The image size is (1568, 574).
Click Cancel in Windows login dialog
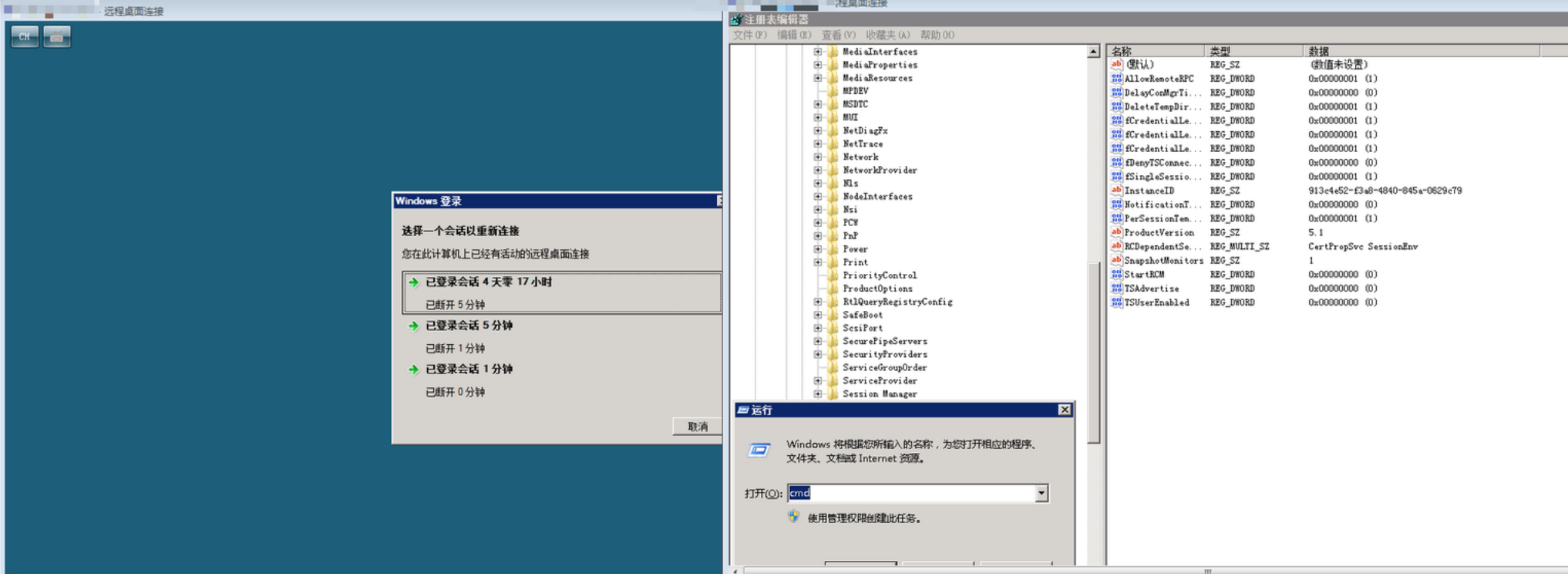[698, 427]
